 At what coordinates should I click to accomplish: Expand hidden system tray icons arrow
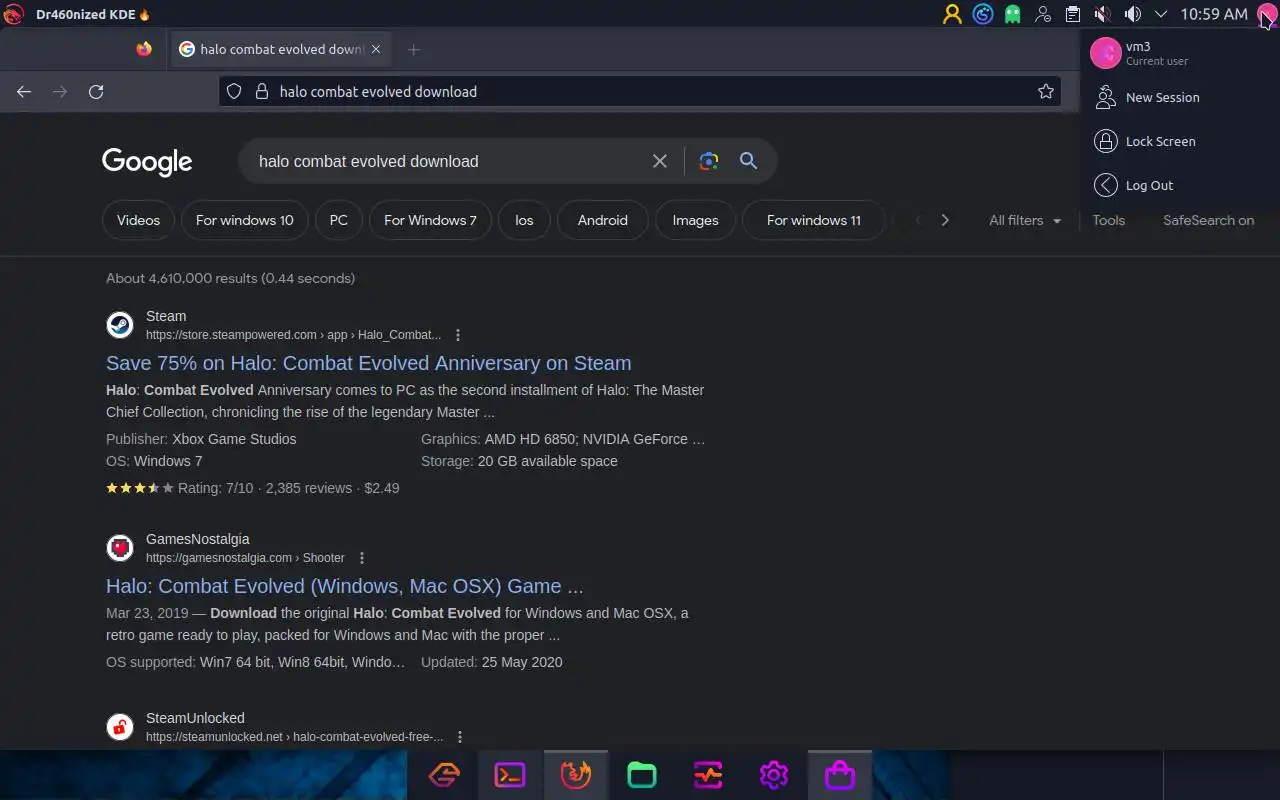point(1161,14)
